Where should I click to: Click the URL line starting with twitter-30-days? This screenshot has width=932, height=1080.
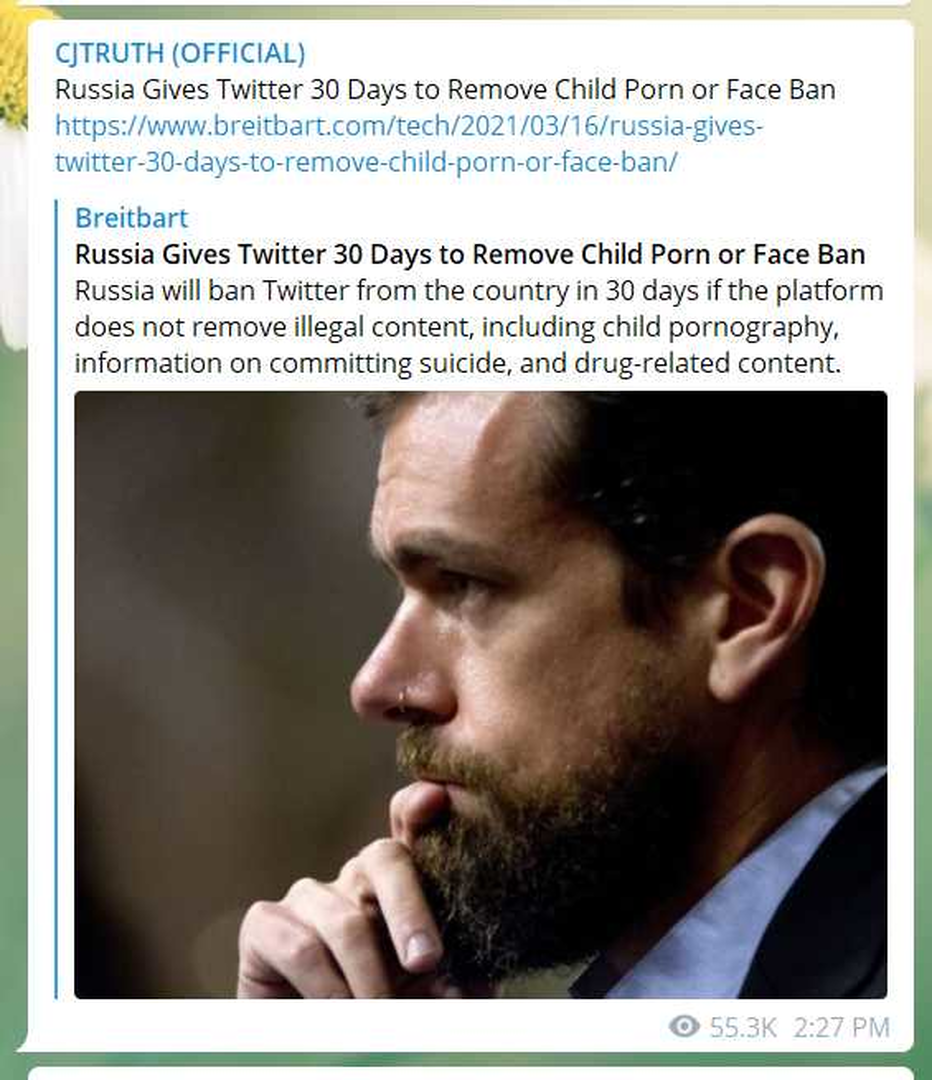point(366,162)
